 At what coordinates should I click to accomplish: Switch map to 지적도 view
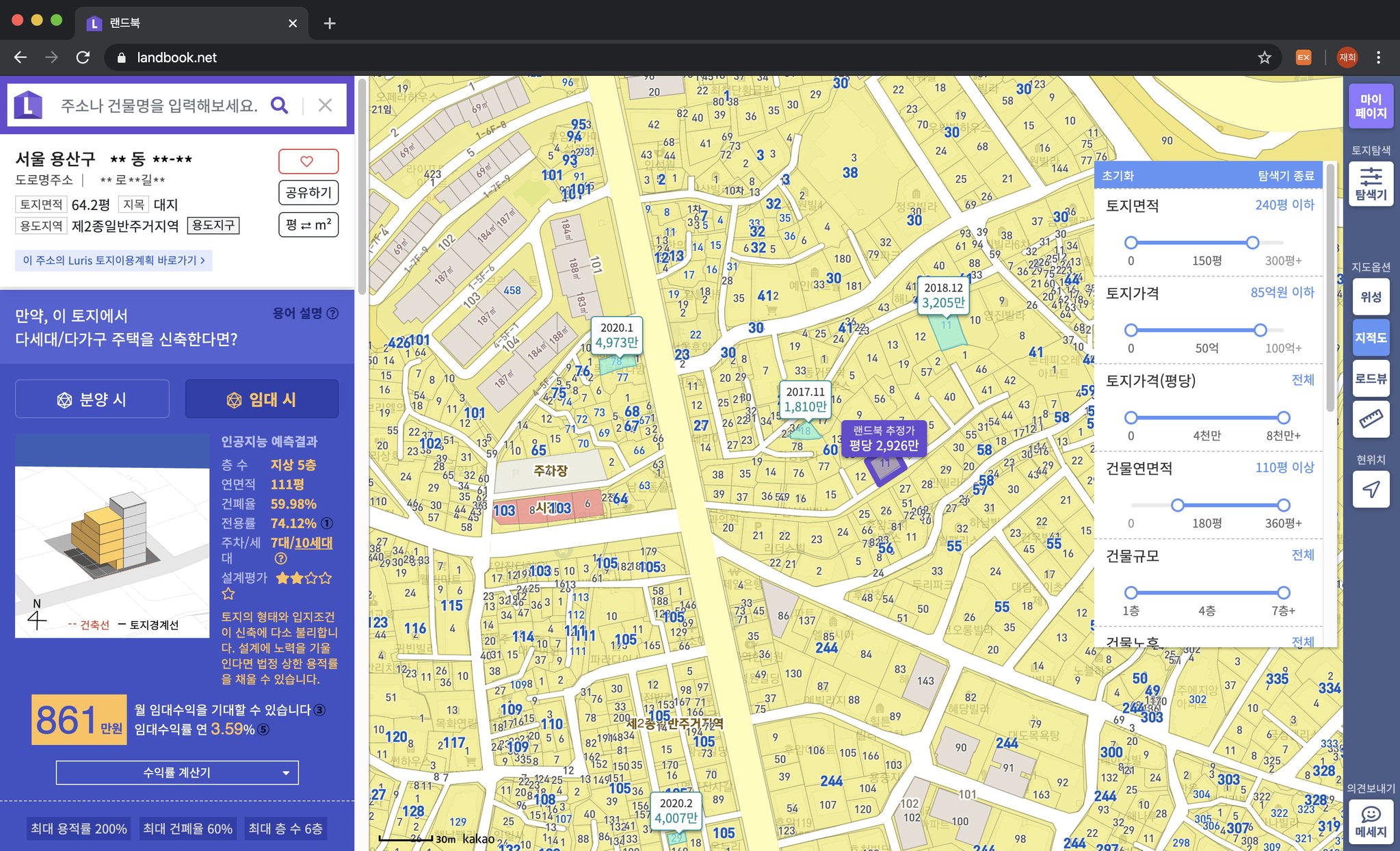click(1371, 337)
